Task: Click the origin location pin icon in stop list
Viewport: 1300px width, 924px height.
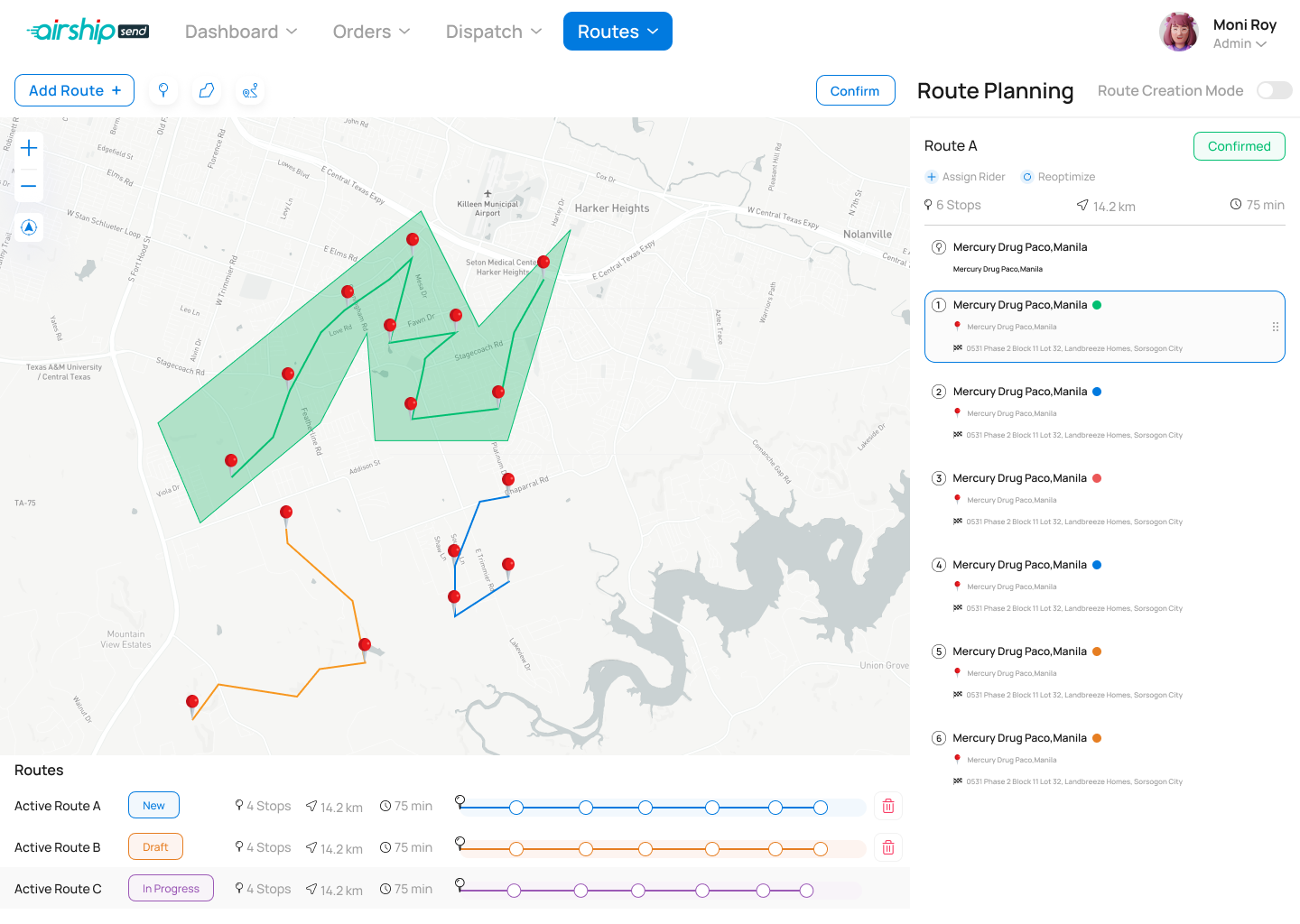Action: pyautogui.click(x=939, y=247)
